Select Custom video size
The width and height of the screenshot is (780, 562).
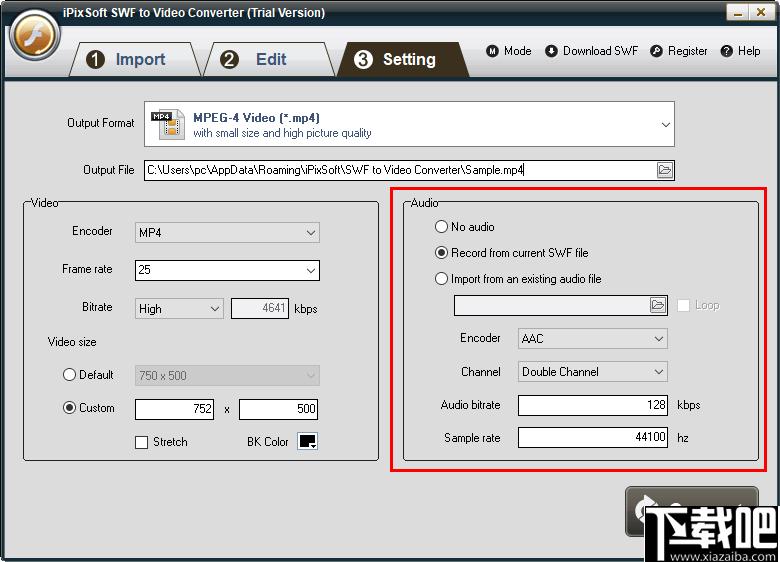coord(89,408)
